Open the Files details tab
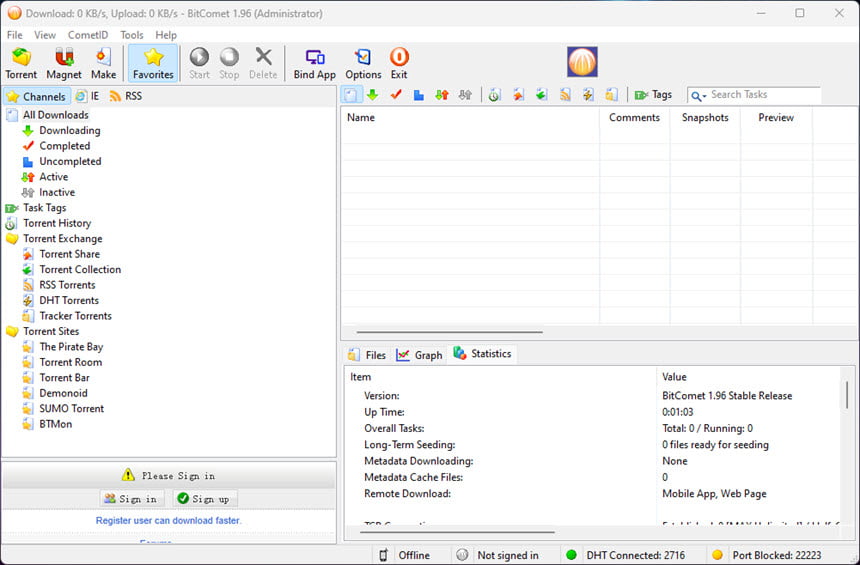Screen dimensions: 860x565 [367, 355]
